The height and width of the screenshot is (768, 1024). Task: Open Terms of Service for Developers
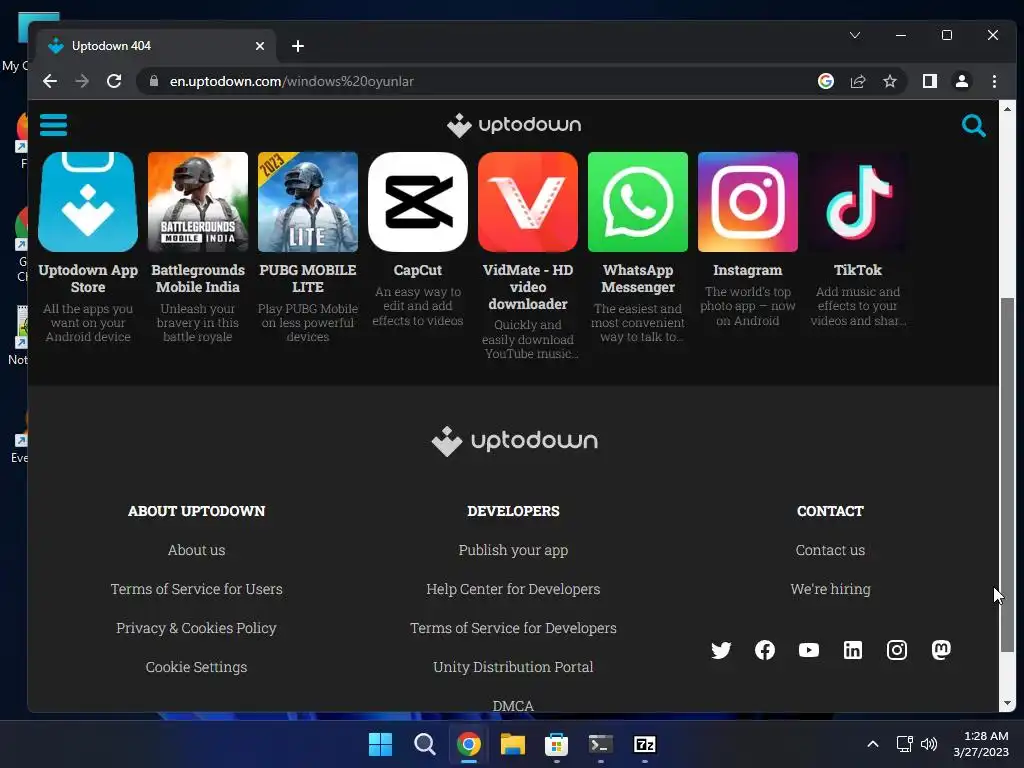513,628
